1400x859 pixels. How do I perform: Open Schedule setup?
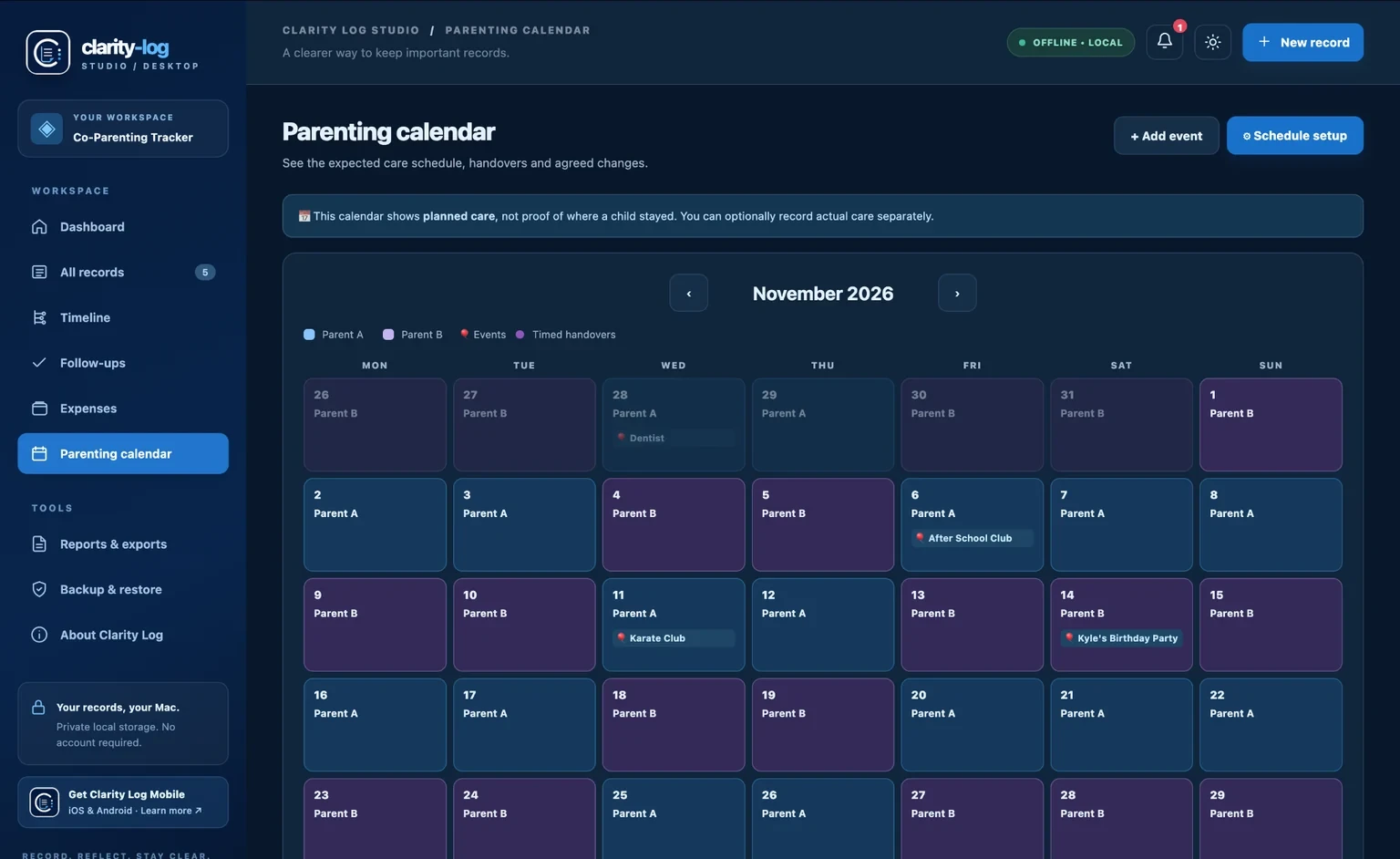point(1294,136)
